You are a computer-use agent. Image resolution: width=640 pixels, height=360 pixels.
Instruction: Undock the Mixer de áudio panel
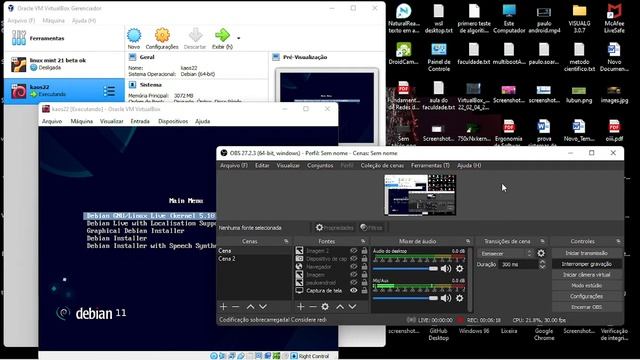468,241
